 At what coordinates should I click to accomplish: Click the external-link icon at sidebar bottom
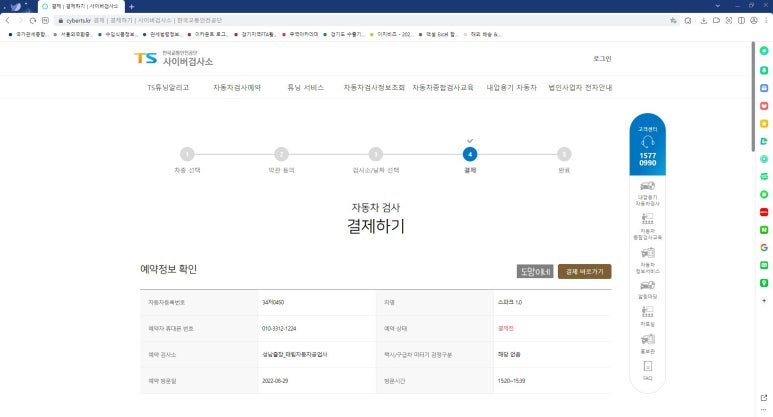pyautogui.click(x=764, y=398)
